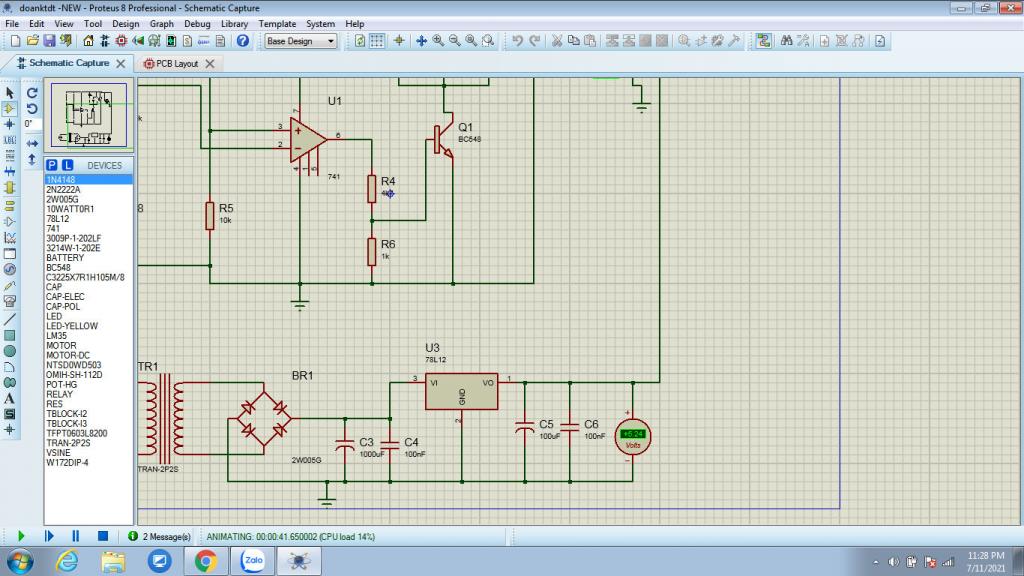Click the Home page toolbar icon
This screenshot has height=576, width=1024.
pyautogui.click(x=88, y=41)
